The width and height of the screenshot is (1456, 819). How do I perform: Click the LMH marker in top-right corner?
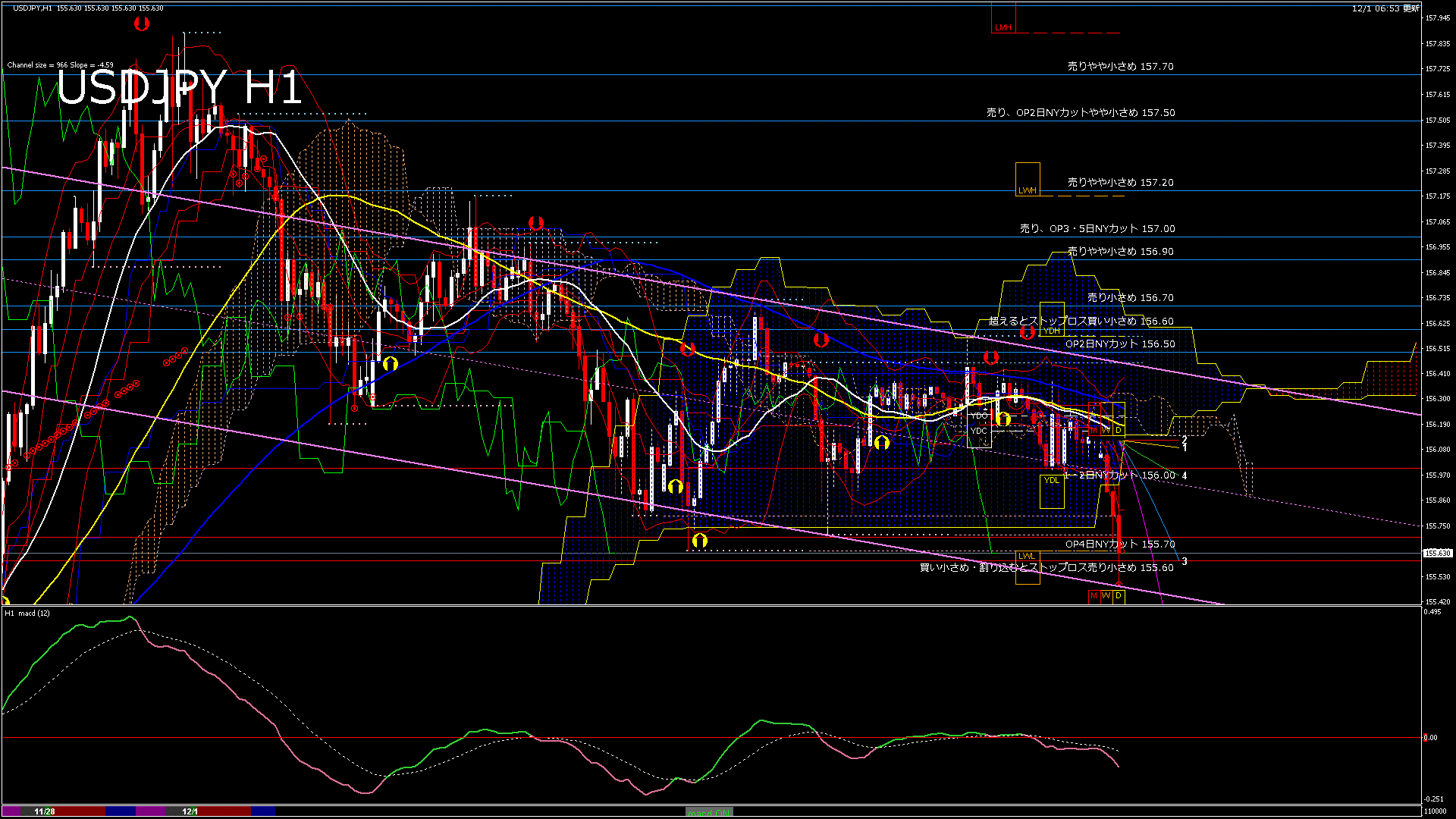(1003, 28)
